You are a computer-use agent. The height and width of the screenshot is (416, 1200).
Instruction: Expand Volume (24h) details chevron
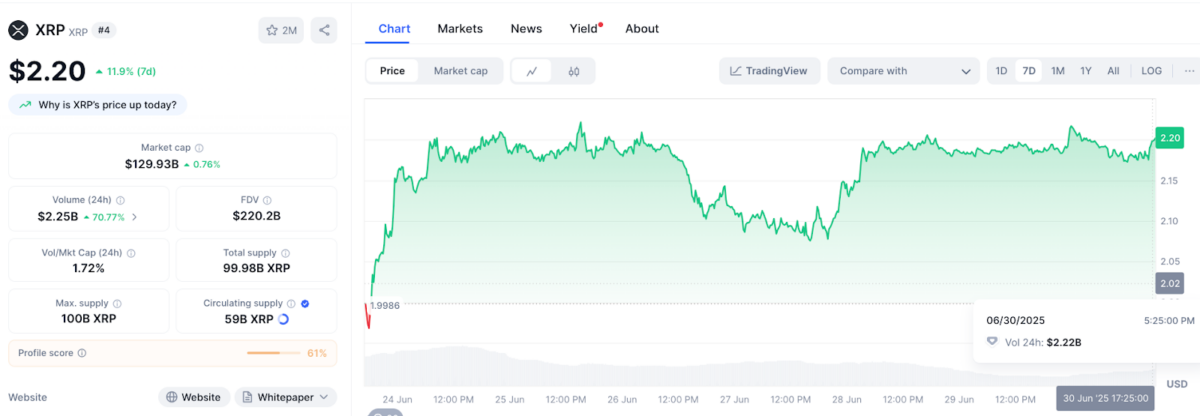click(135, 216)
